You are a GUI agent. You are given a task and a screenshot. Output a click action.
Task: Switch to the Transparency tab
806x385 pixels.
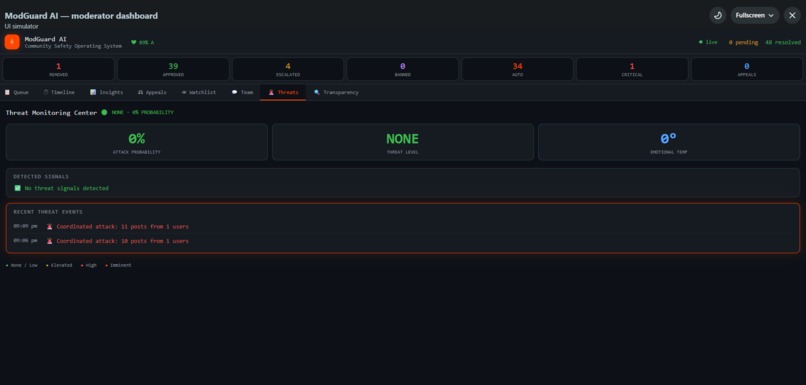pyautogui.click(x=336, y=93)
